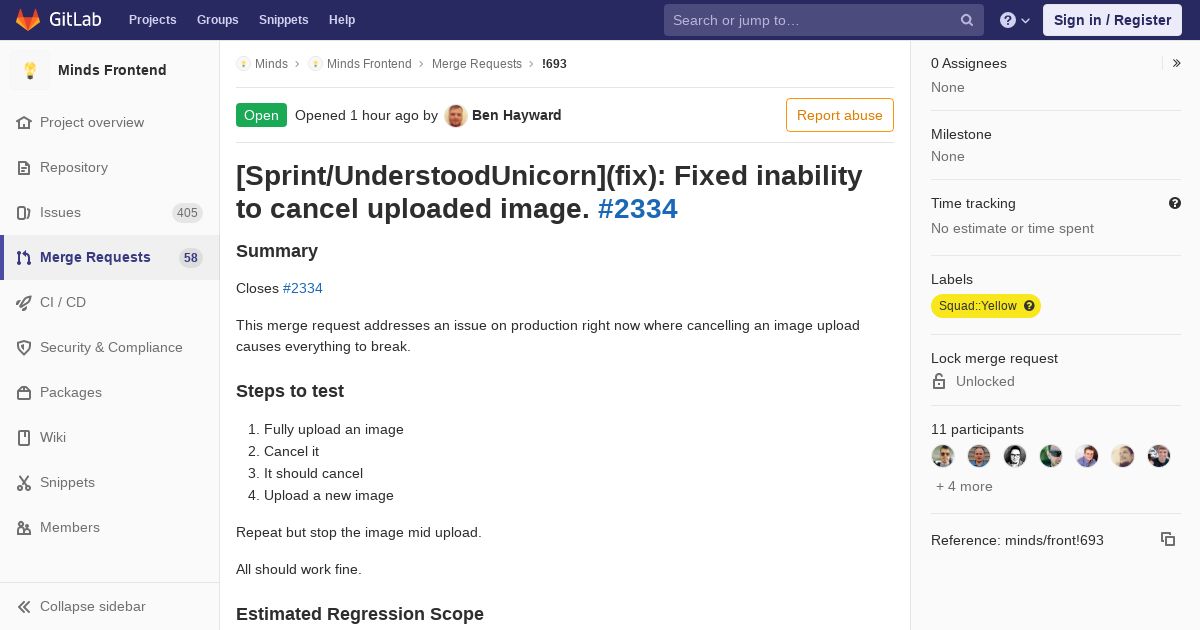
Task: Open the Minds Frontend lightbulb avatar
Action: (x=30, y=70)
